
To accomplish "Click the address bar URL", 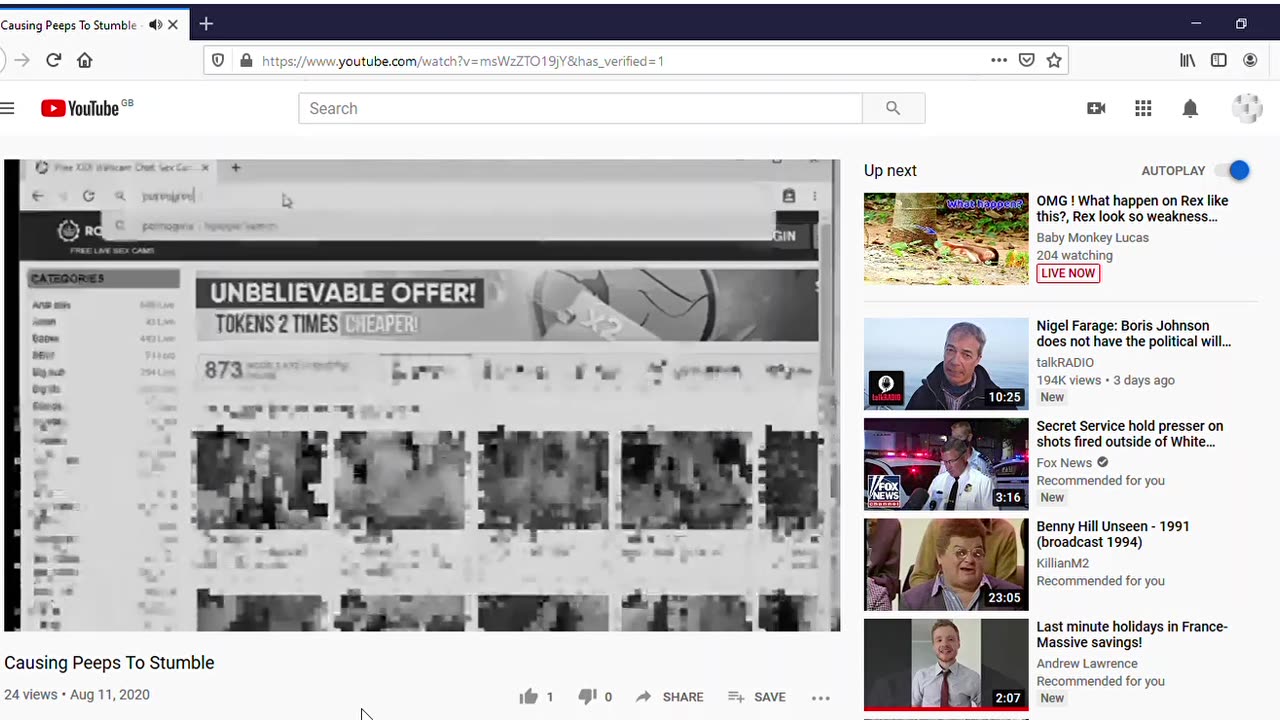I will (x=463, y=61).
